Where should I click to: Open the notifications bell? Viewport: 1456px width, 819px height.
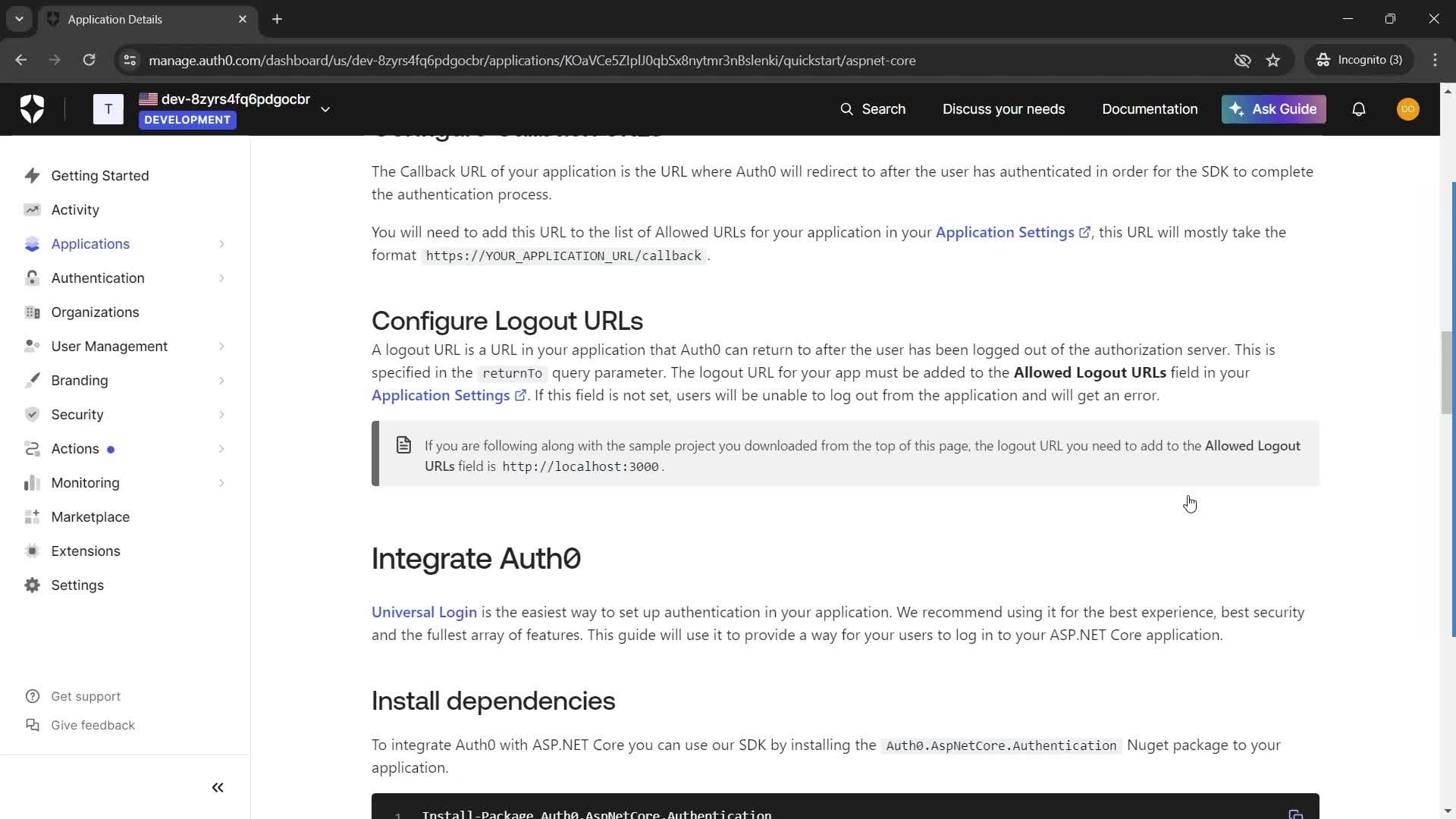click(1359, 109)
